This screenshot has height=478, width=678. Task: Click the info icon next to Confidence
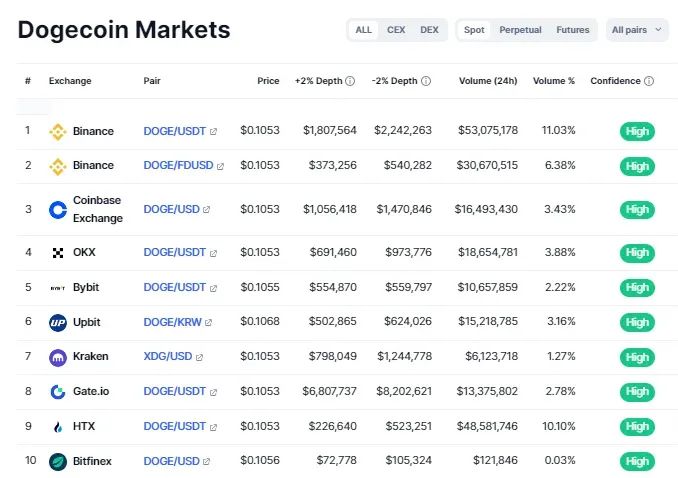tap(649, 81)
